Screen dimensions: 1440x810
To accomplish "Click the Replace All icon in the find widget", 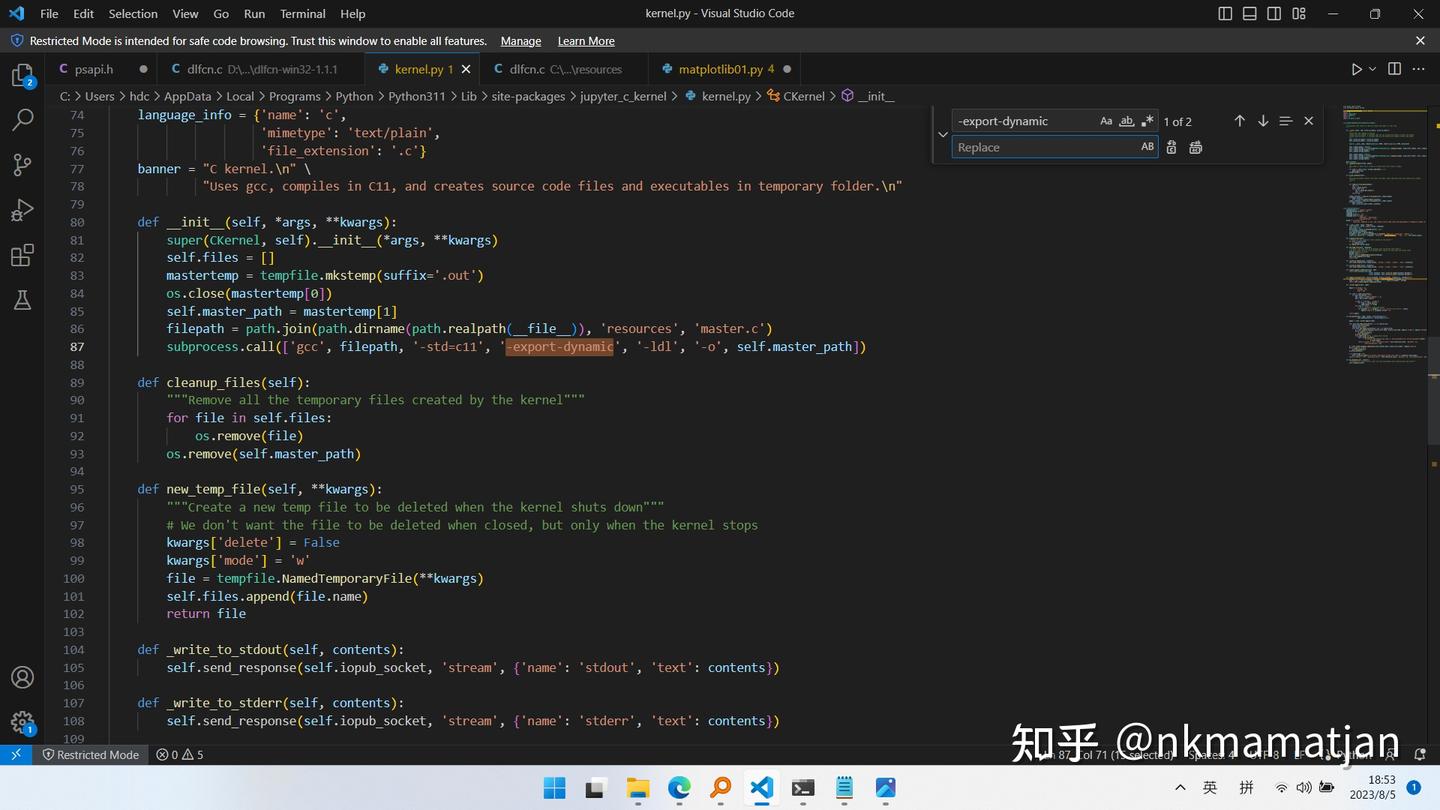I will pyautogui.click(x=1195, y=147).
